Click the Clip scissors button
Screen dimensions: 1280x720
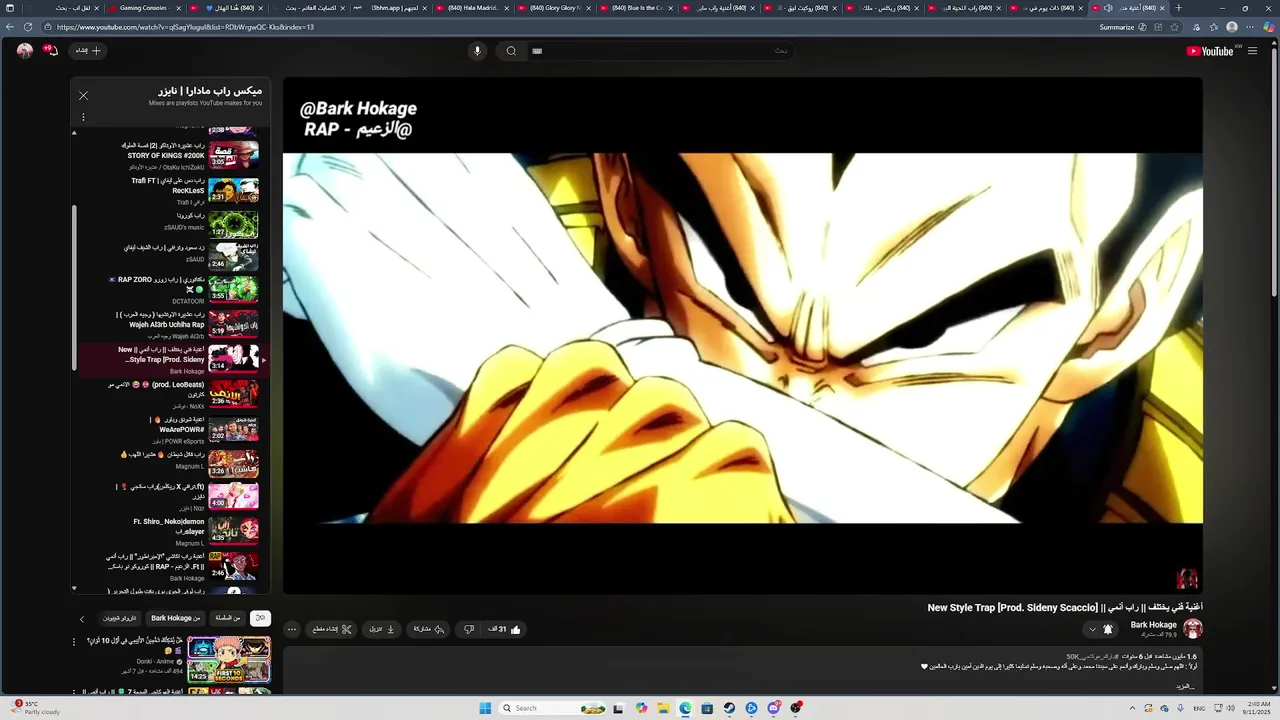pyautogui.click(x=332, y=629)
